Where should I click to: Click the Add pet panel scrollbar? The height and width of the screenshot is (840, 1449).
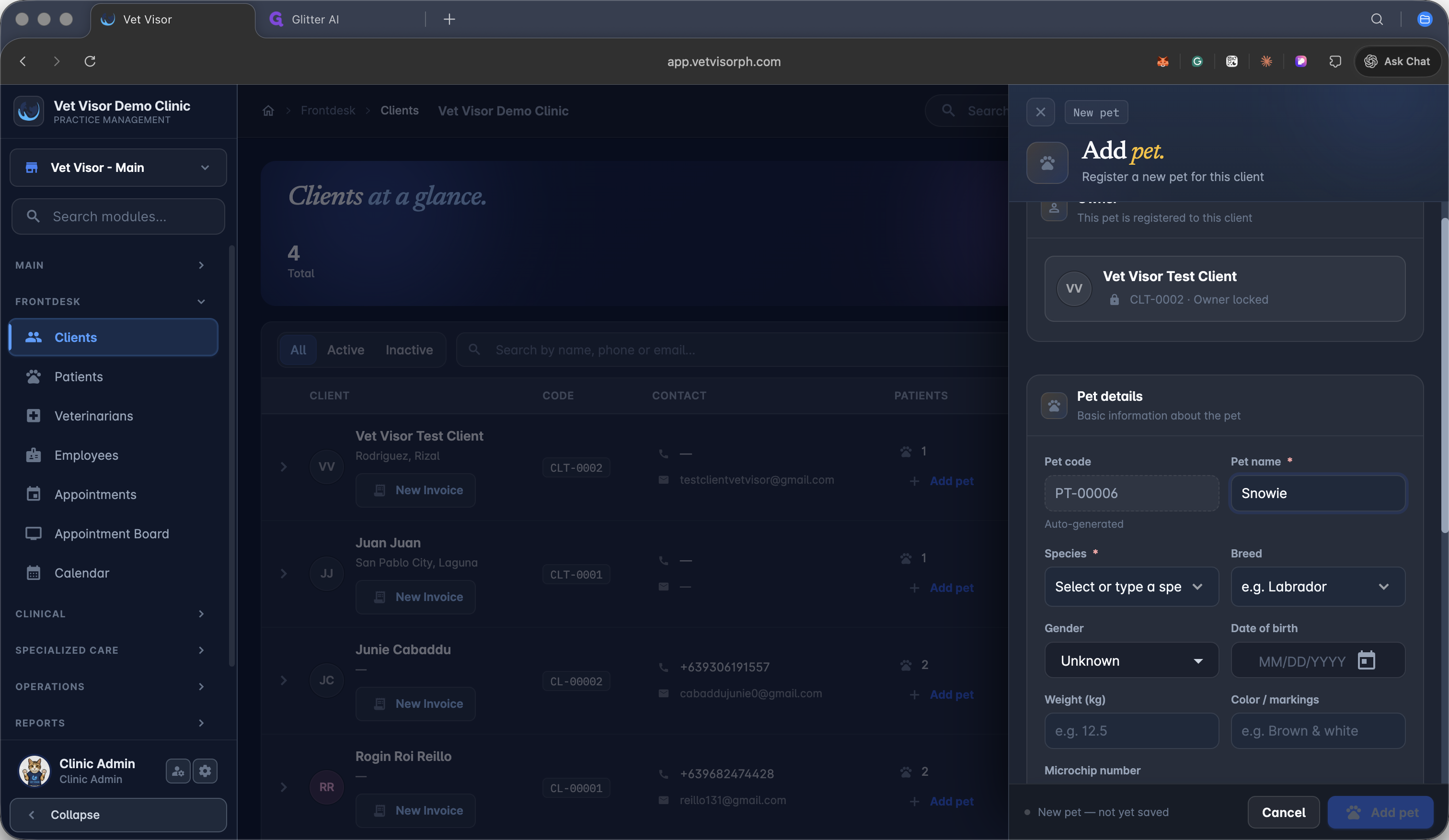point(1444,376)
